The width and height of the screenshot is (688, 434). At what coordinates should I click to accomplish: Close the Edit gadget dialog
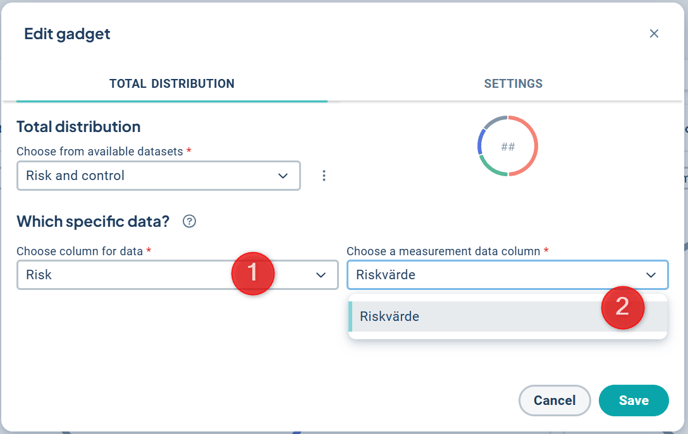654,34
